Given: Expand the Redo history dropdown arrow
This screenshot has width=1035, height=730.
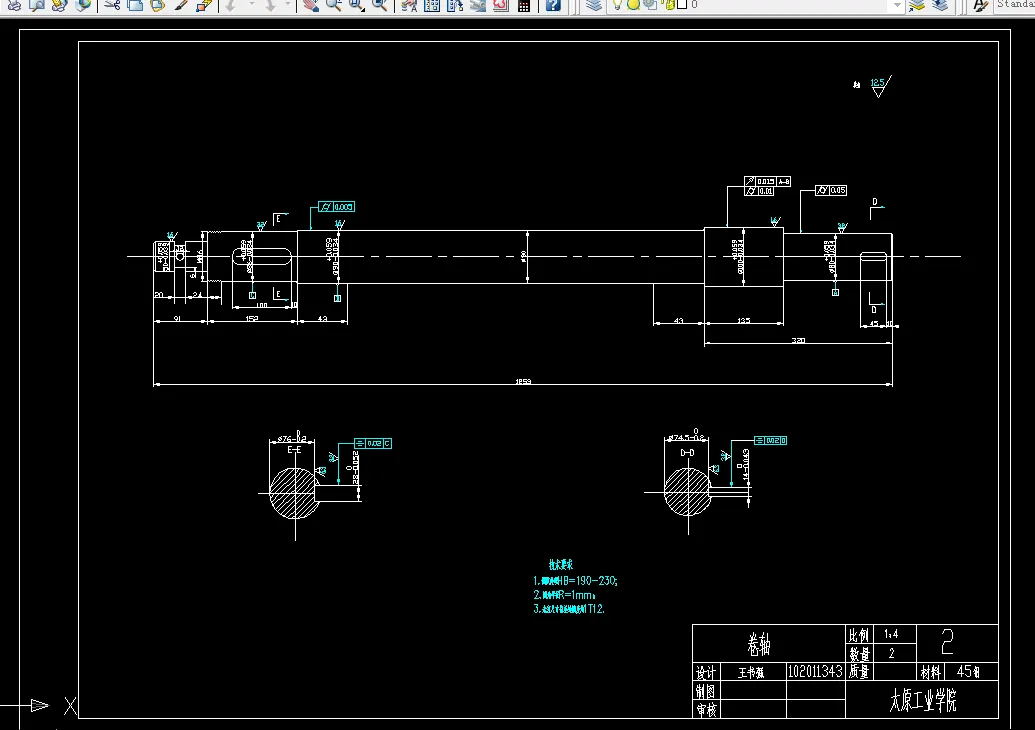Looking at the screenshot, I should click(x=288, y=4).
